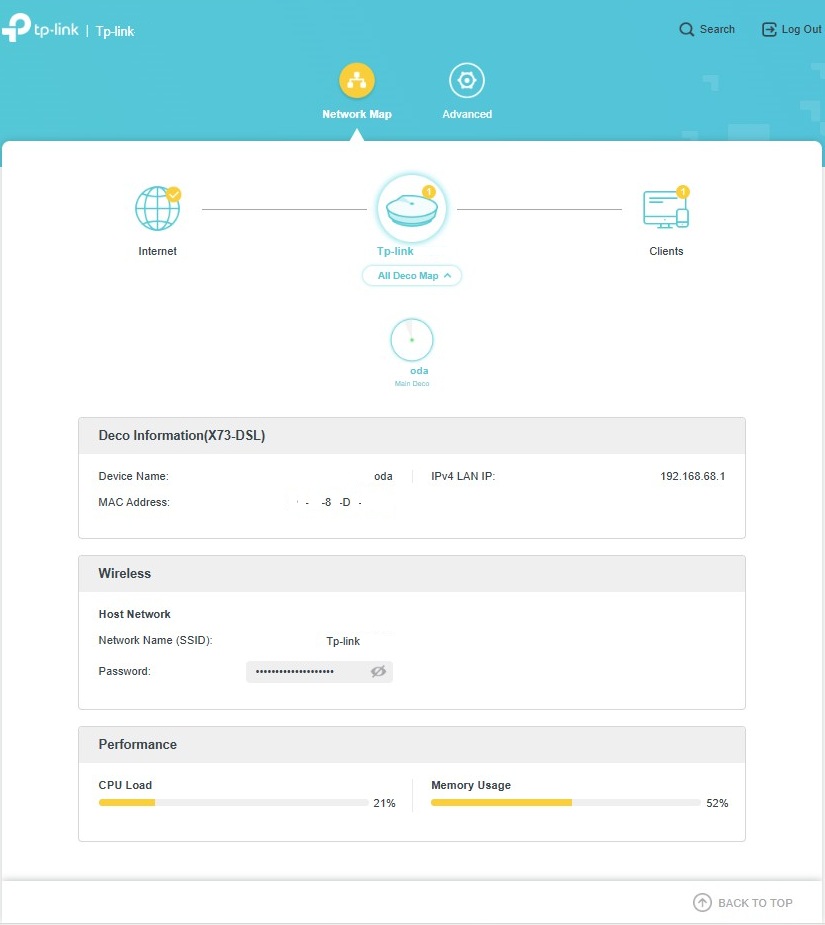The image size is (825, 925).
Task: Click the IPv4 LAN IP value 192.168.68.1
Action: 693,476
